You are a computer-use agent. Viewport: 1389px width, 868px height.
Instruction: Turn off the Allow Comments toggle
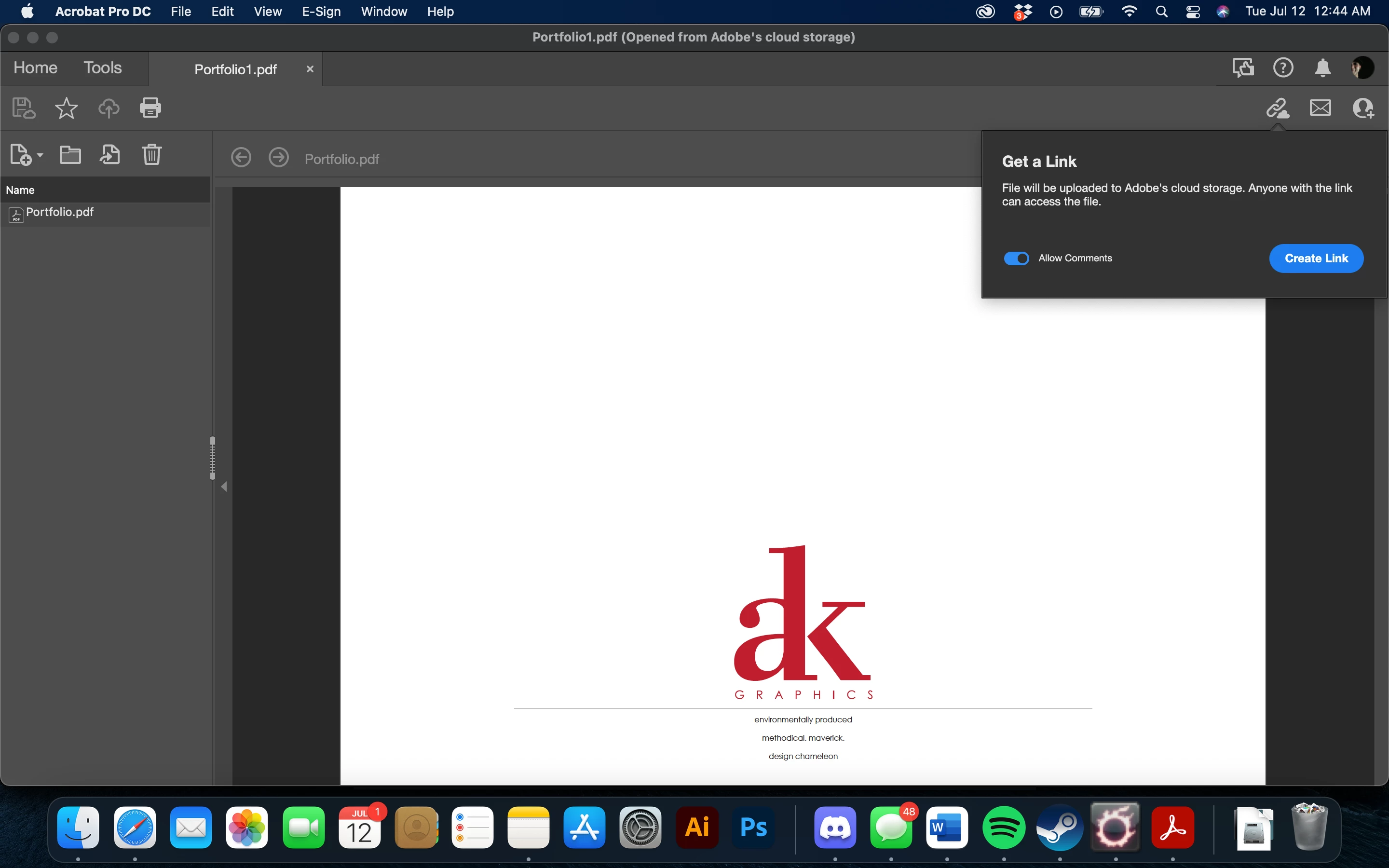(x=1016, y=258)
